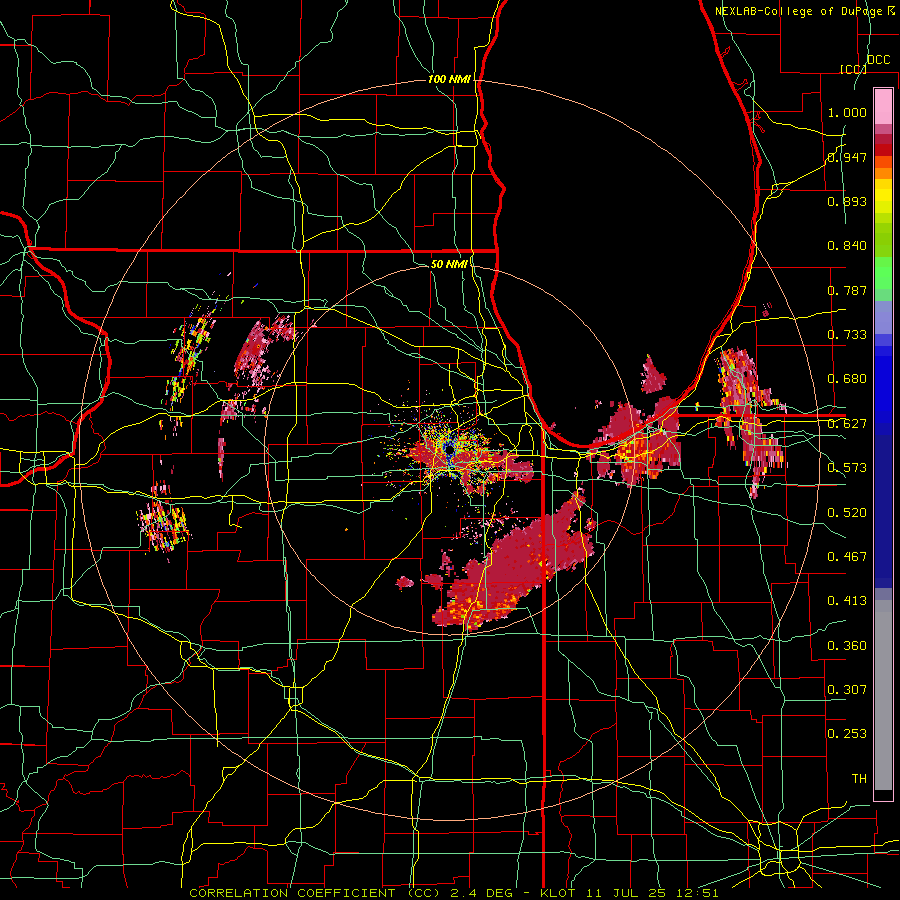Click the 0.733 color scale value
The width and height of the screenshot is (900, 900).
point(847,335)
